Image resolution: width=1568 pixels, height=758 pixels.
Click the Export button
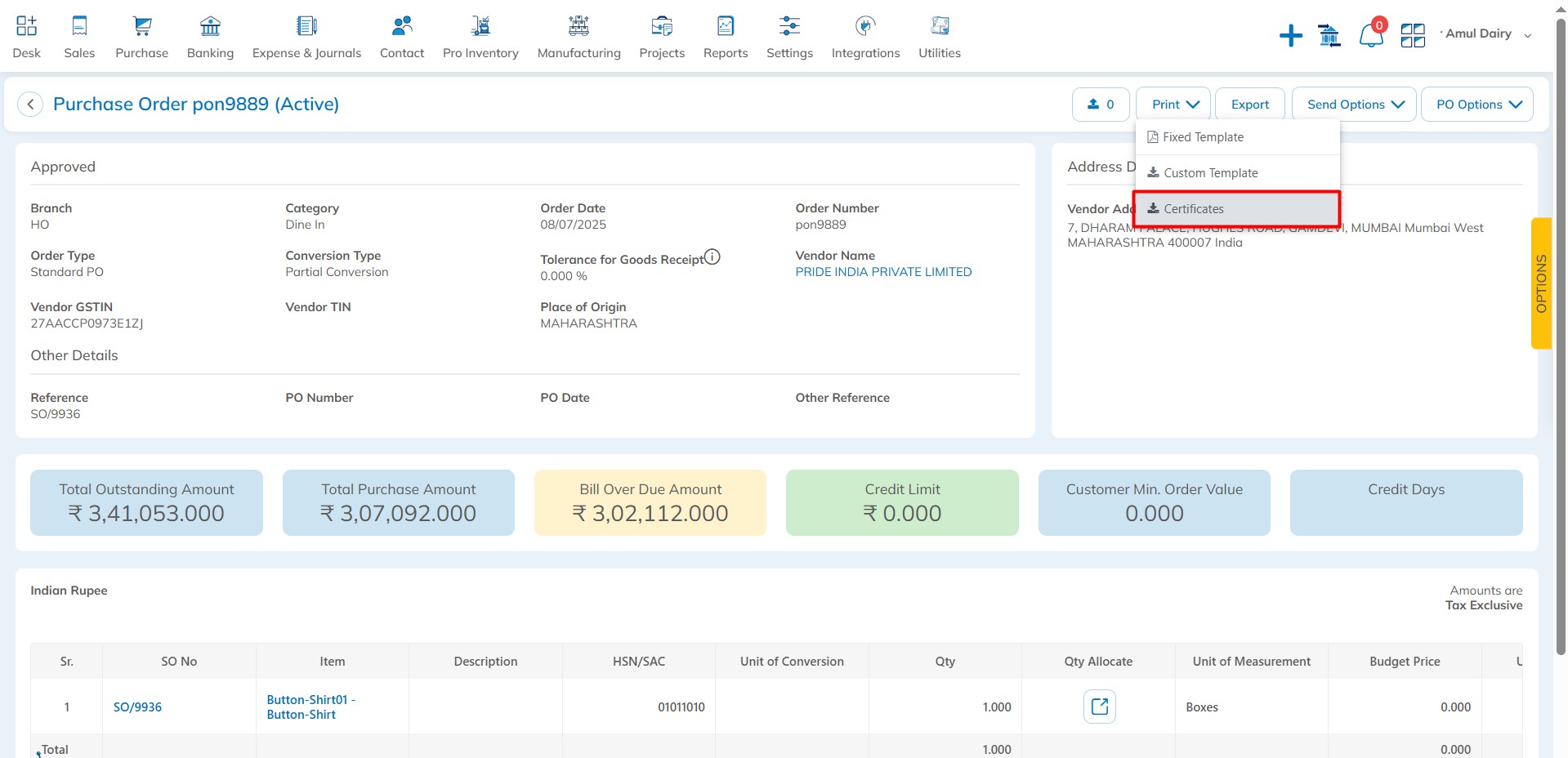(1250, 105)
